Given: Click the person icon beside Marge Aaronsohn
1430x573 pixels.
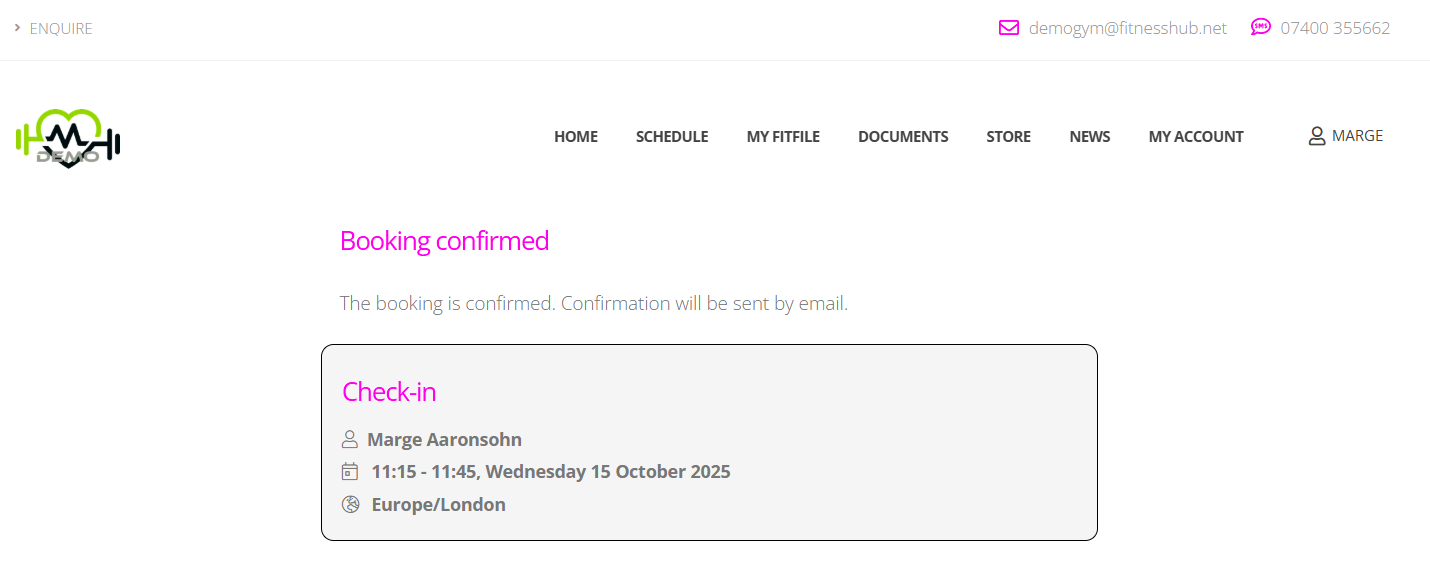Looking at the screenshot, I should coord(350,439).
